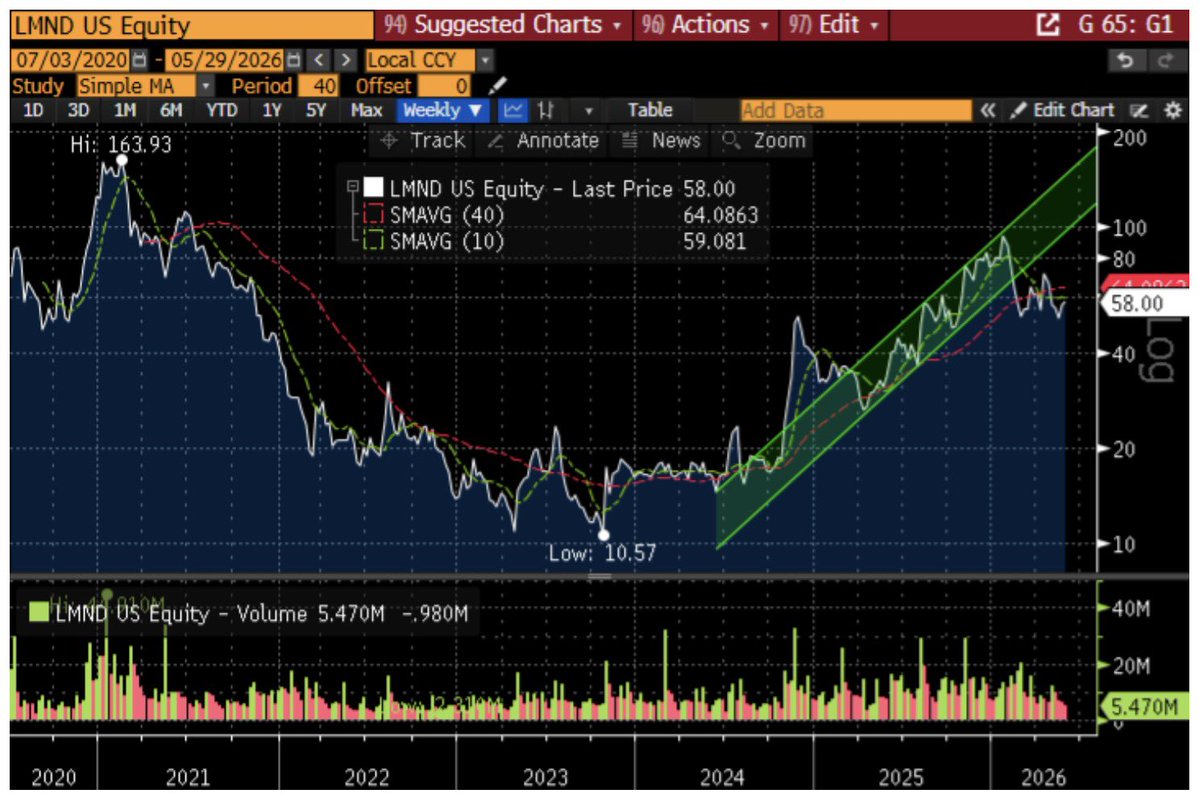Collapse the legend tree box icon
The width and height of the screenshot is (1199, 802).
(x=353, y=186)
